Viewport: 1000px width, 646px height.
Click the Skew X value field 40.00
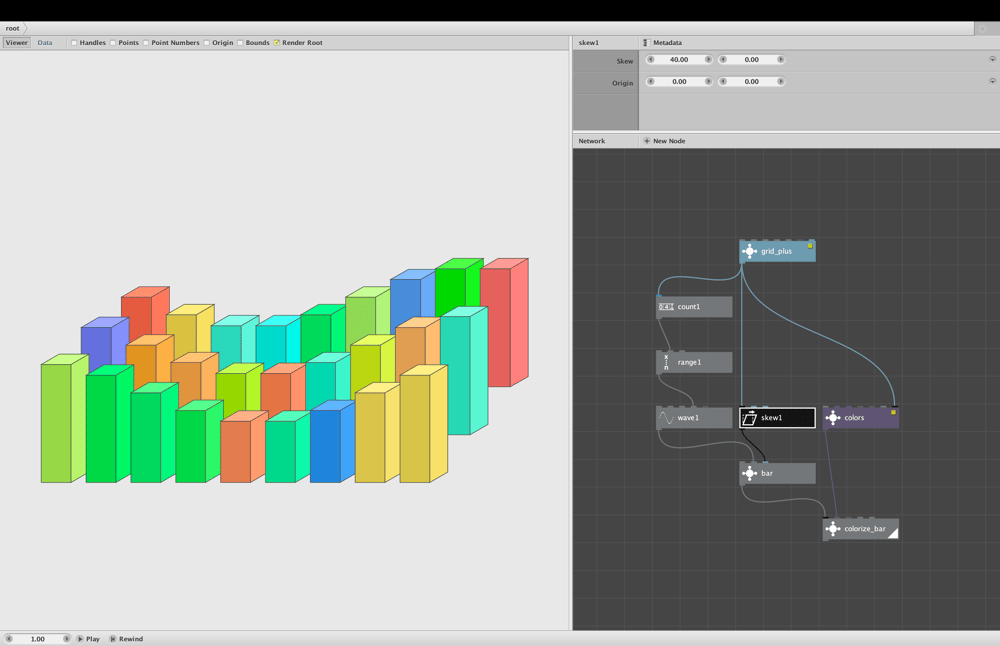tap(679, 59)
